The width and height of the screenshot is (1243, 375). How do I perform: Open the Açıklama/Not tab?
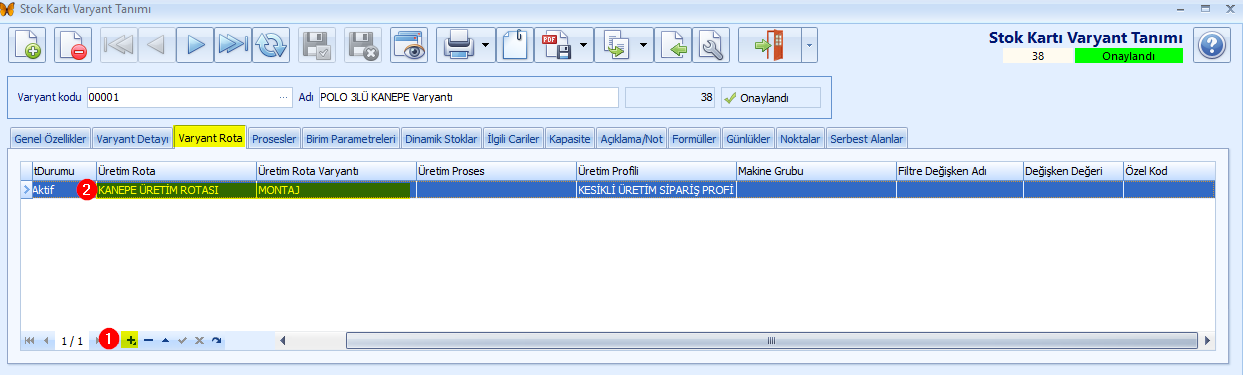pos(631,139)
